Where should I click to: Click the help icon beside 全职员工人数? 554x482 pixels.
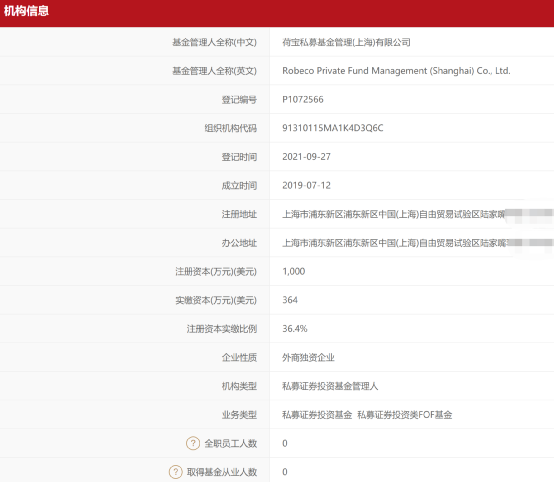coord(193,443)
